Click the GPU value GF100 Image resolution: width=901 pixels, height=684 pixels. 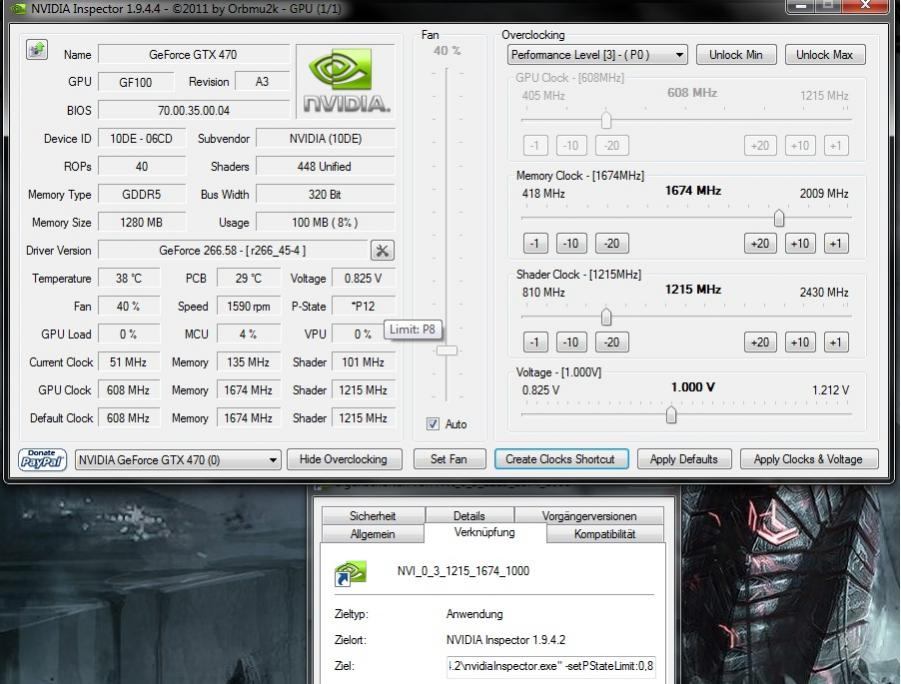coord(136,82)
